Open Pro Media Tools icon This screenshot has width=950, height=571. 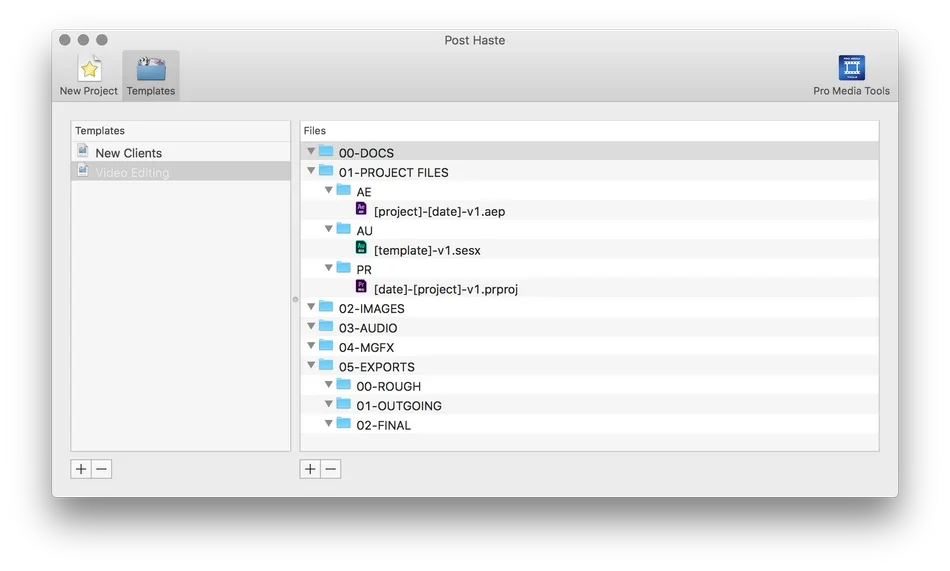tap(851, 67)
